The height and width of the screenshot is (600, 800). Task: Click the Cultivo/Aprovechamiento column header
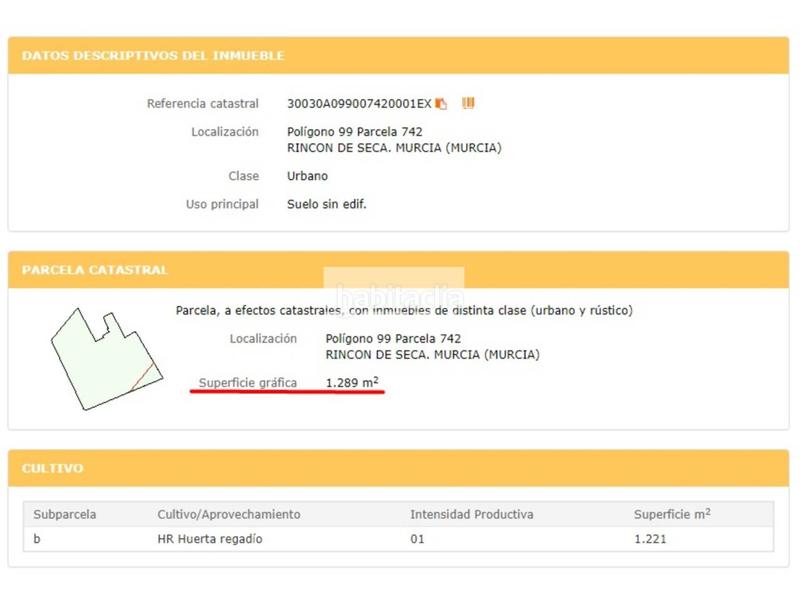tap(229, 514)
